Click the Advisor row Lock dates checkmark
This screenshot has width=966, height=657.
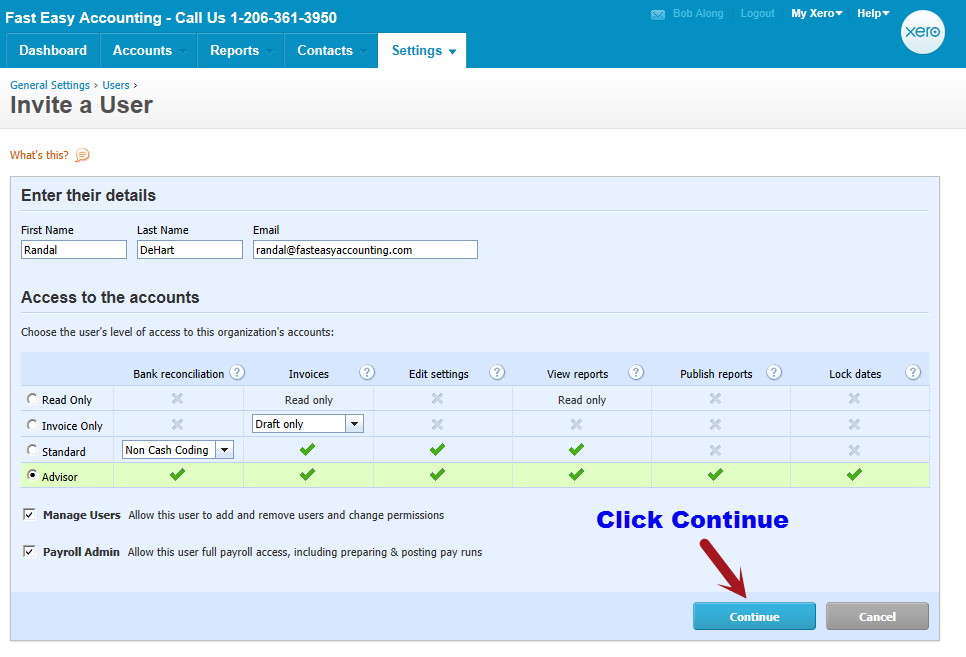pos(854,475)
